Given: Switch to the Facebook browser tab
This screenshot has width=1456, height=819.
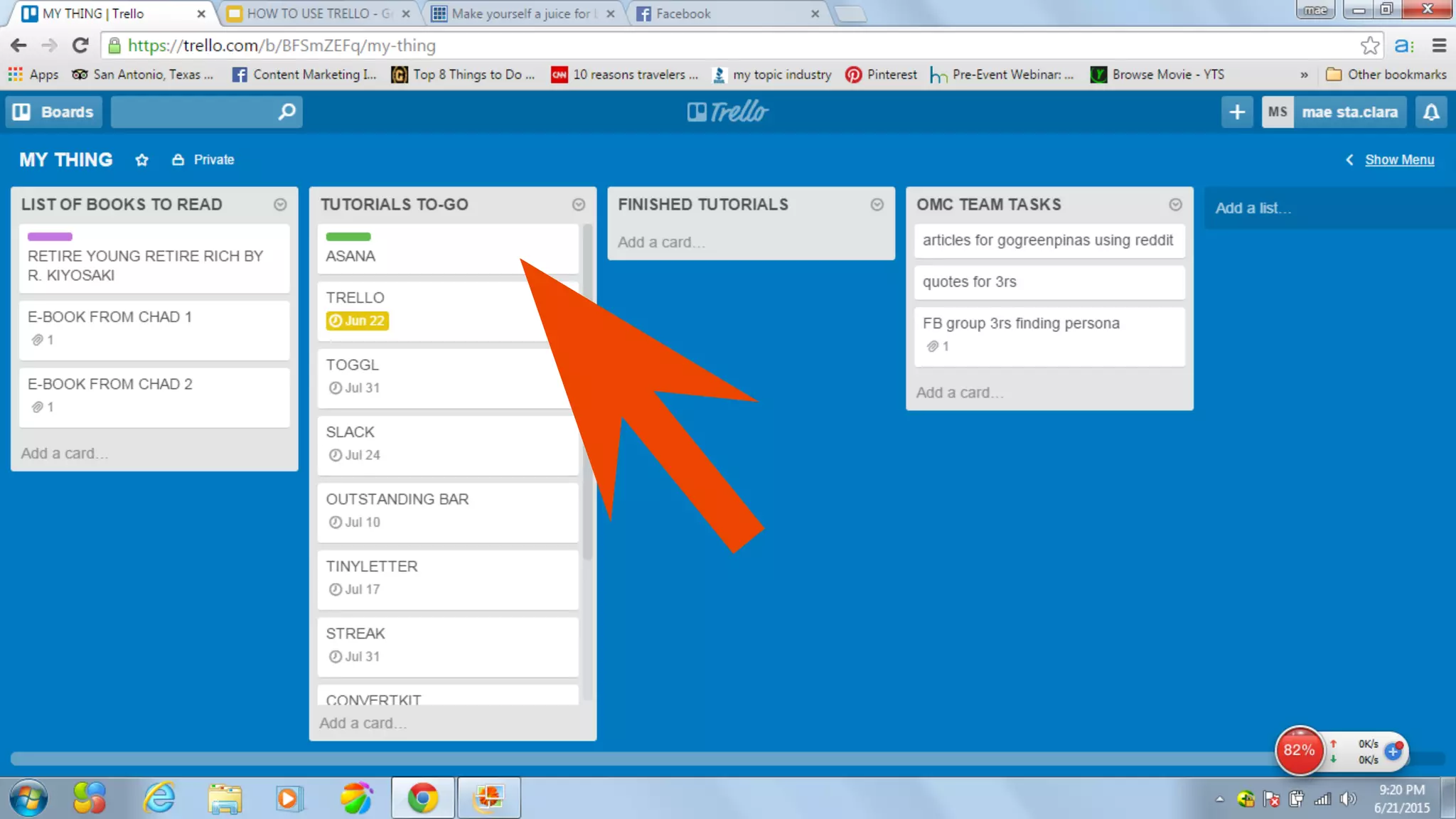Looking at the screenshot, I should click(x=682, y=14).
